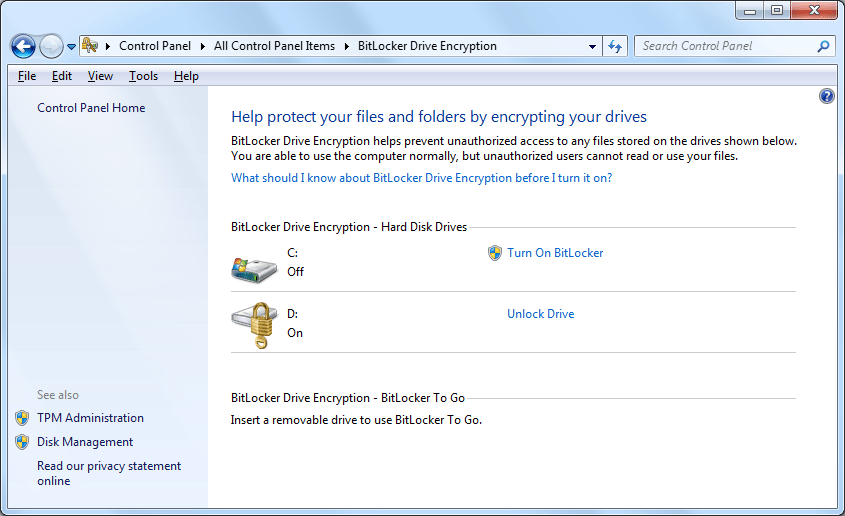The height and width of the screenshot is (516, 845).
Task: Select Control Panel breadcrumb
Action: click(x=155, y=46)
